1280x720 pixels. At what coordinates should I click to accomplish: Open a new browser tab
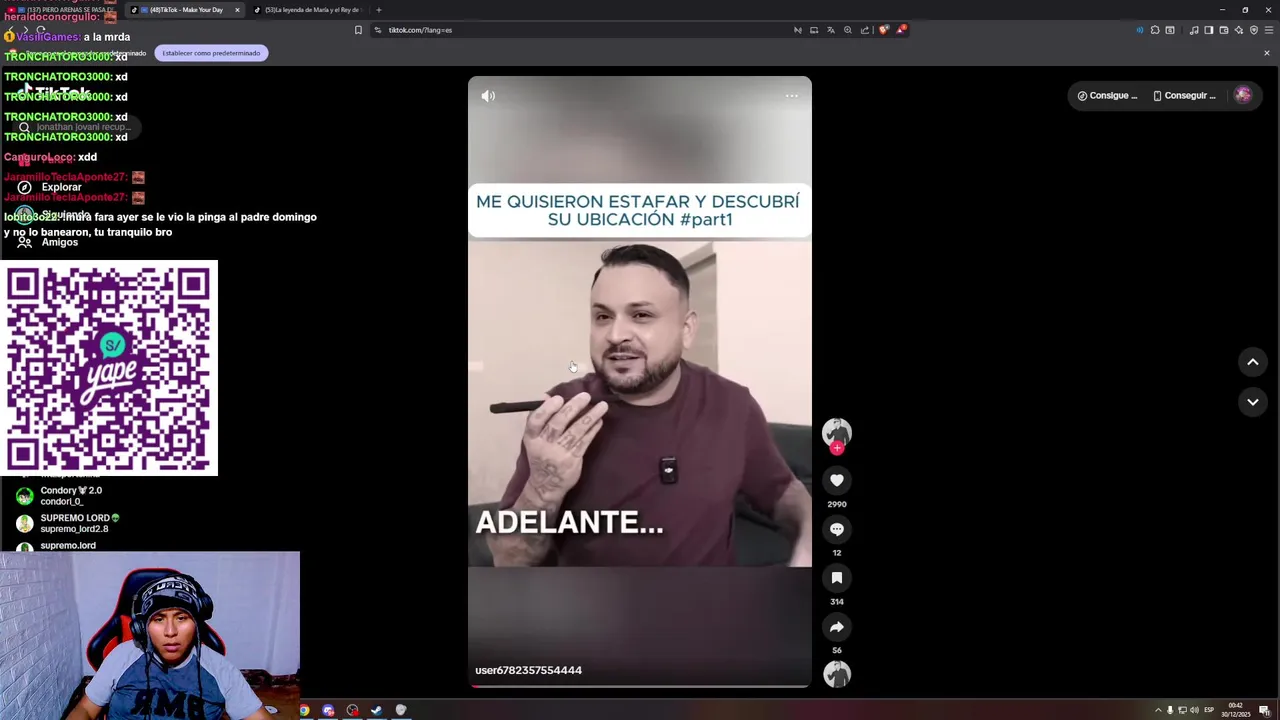(378, 10)
